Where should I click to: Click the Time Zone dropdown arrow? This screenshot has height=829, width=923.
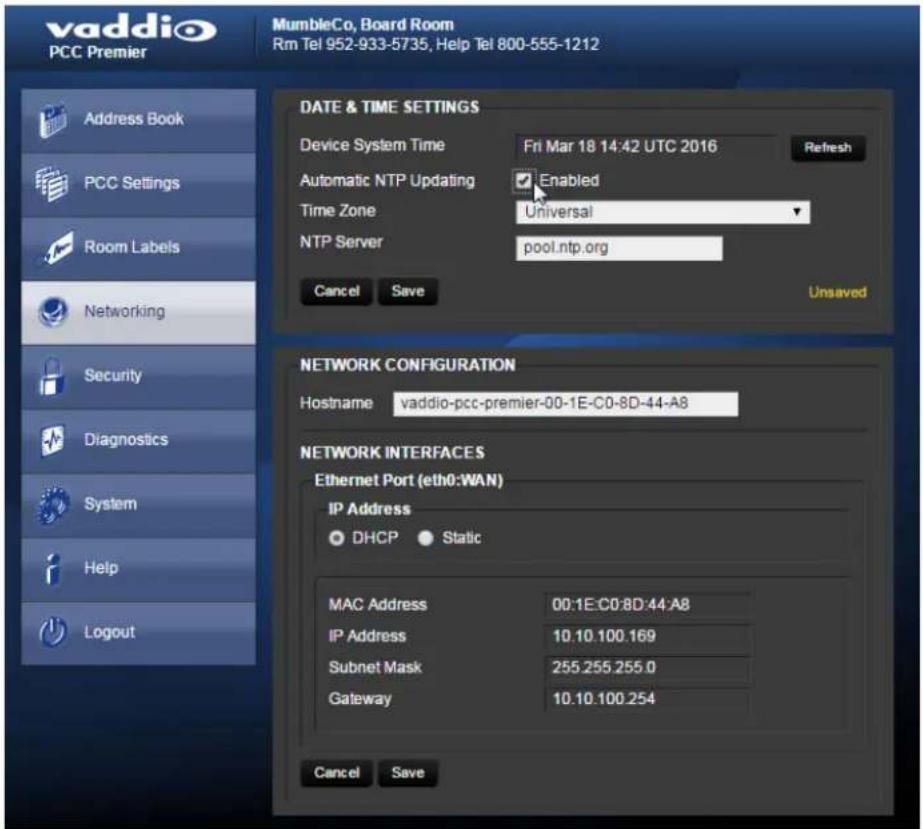pos(796,211)
